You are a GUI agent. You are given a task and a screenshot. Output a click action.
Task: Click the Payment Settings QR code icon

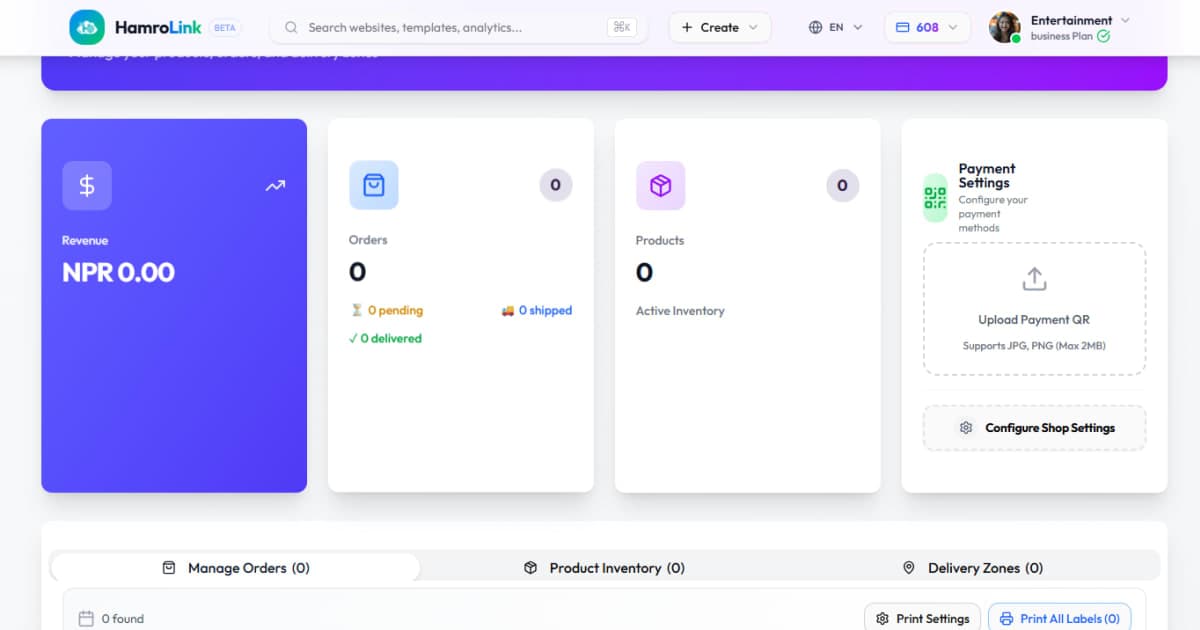tap(935, 198)
